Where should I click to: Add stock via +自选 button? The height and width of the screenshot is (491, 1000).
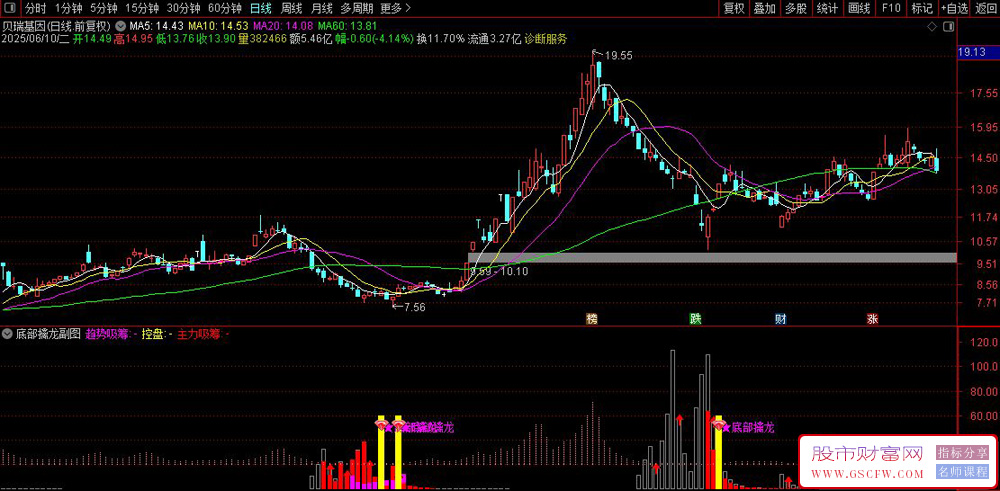point(953,9)
